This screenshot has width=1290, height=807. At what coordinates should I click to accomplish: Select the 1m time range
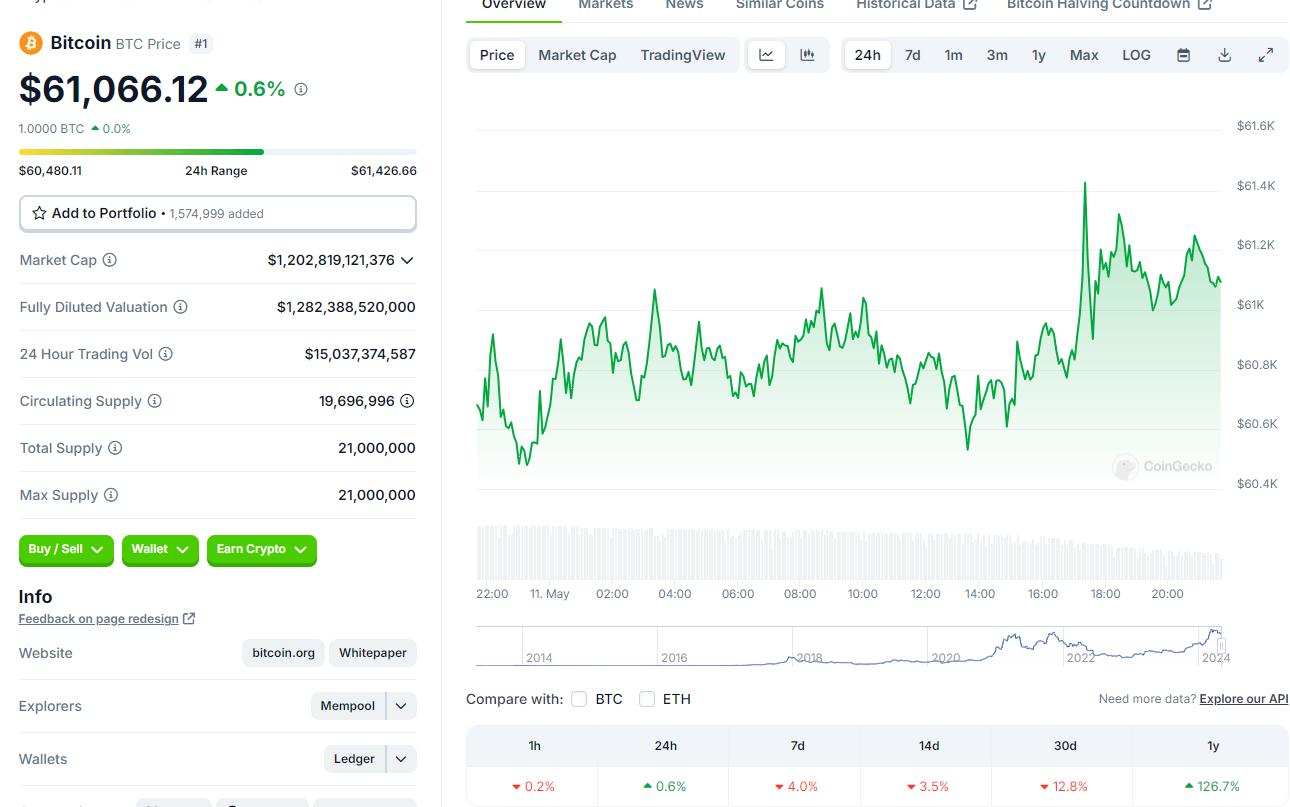click(x=954, y=55)
